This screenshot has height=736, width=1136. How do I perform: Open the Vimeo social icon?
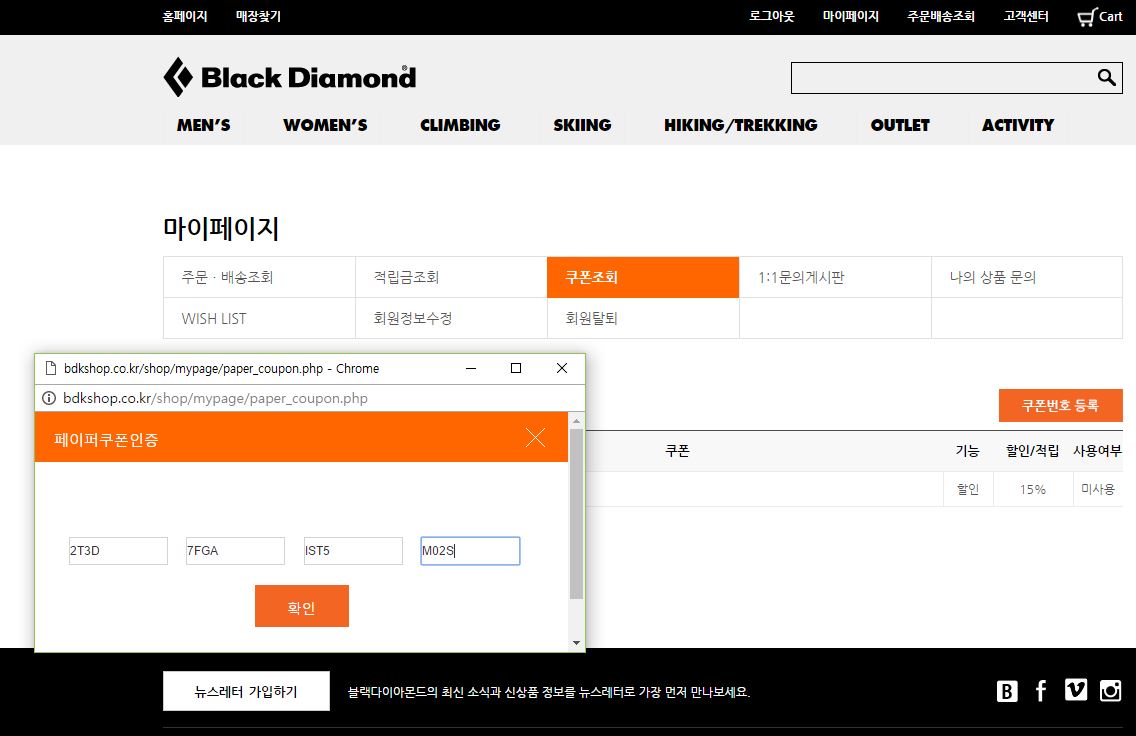(x=1076, y=690)
